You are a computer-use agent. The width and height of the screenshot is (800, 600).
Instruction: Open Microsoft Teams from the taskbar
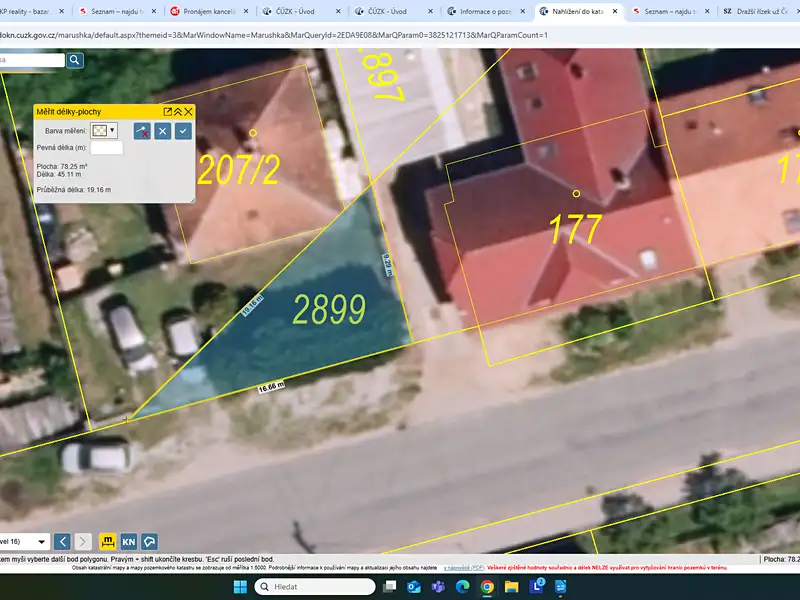[438, 587]
